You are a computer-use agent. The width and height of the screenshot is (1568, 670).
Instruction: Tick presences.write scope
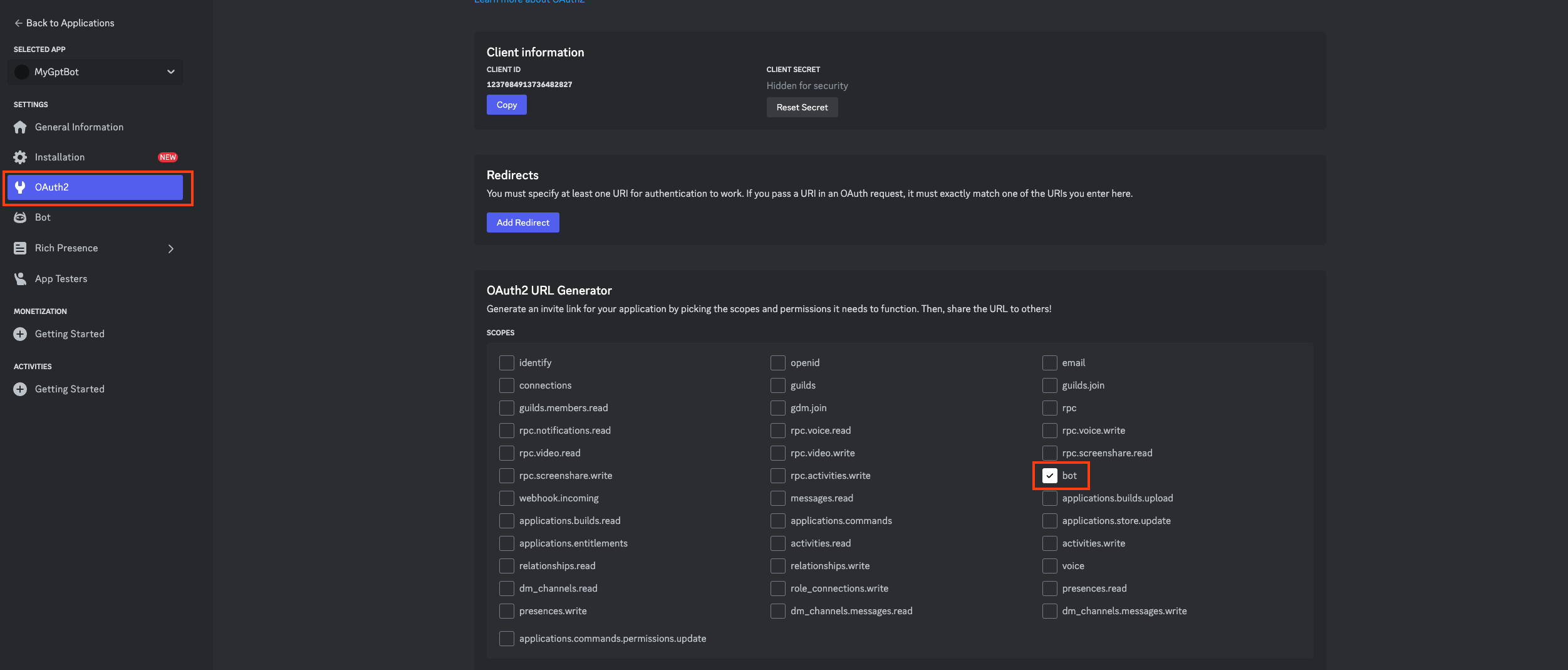pos(507,611)
